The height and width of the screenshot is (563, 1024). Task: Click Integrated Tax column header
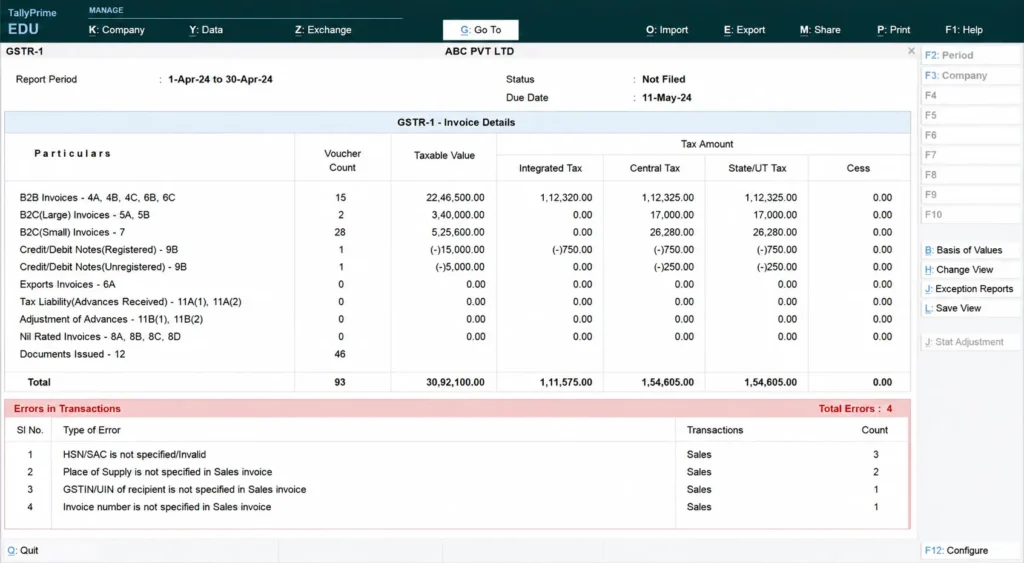coord(550,169)
